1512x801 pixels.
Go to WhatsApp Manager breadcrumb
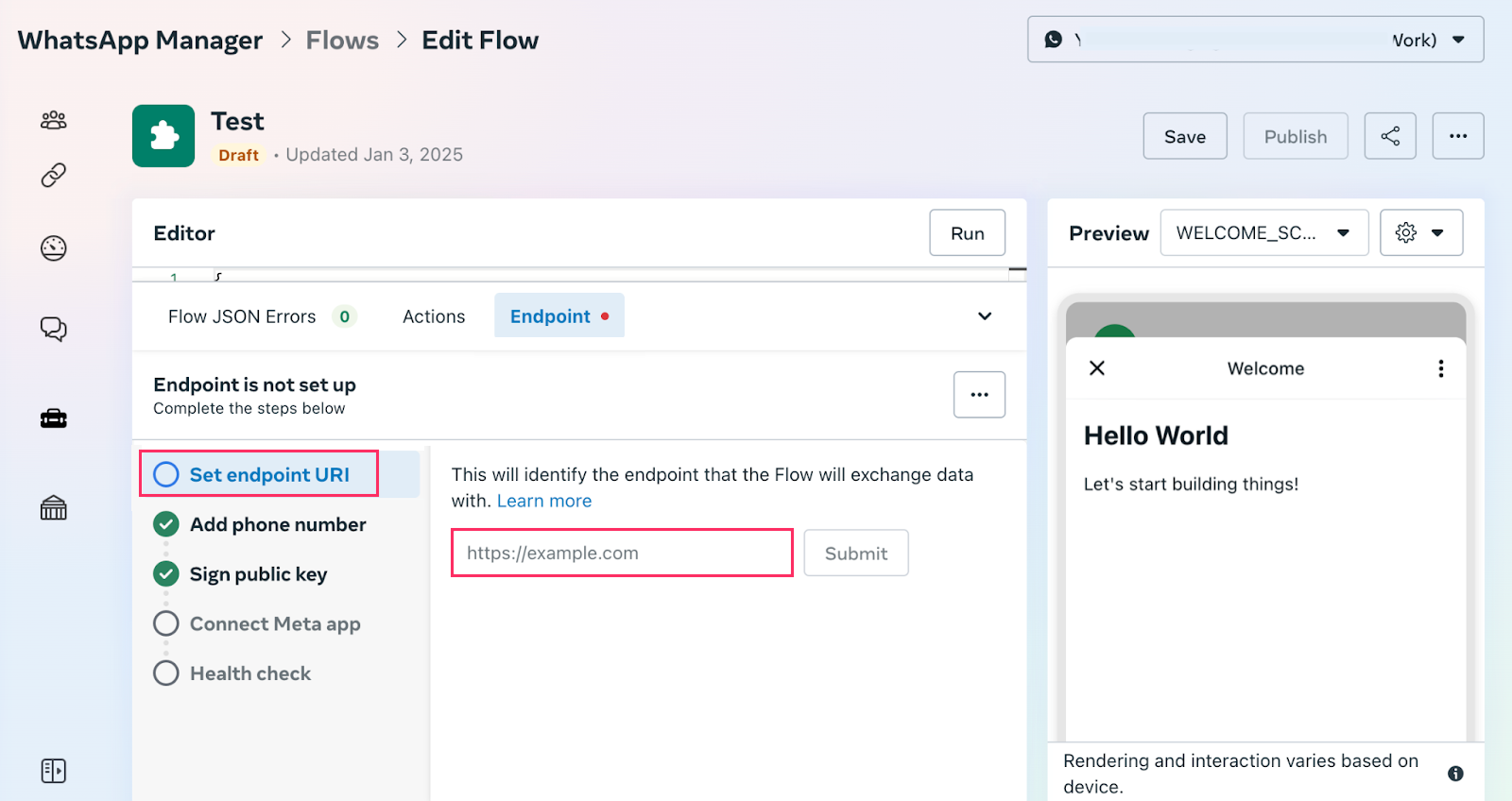coord(140,41)
